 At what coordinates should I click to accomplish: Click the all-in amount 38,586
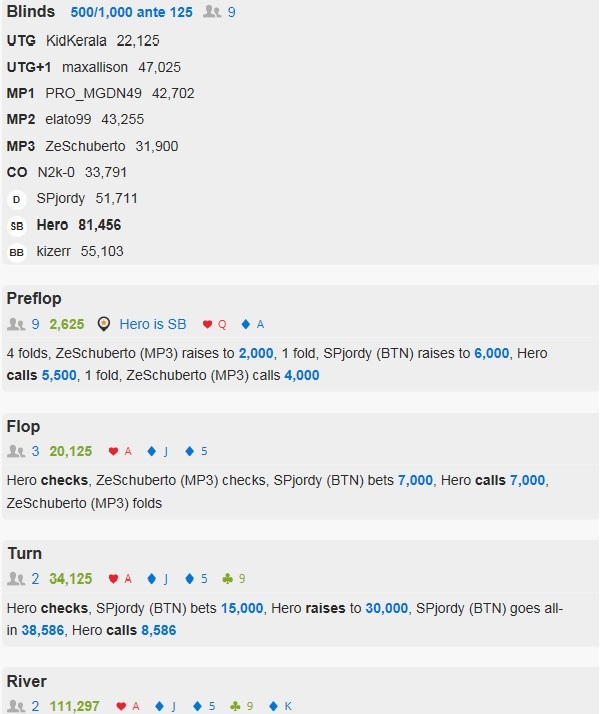43,631
